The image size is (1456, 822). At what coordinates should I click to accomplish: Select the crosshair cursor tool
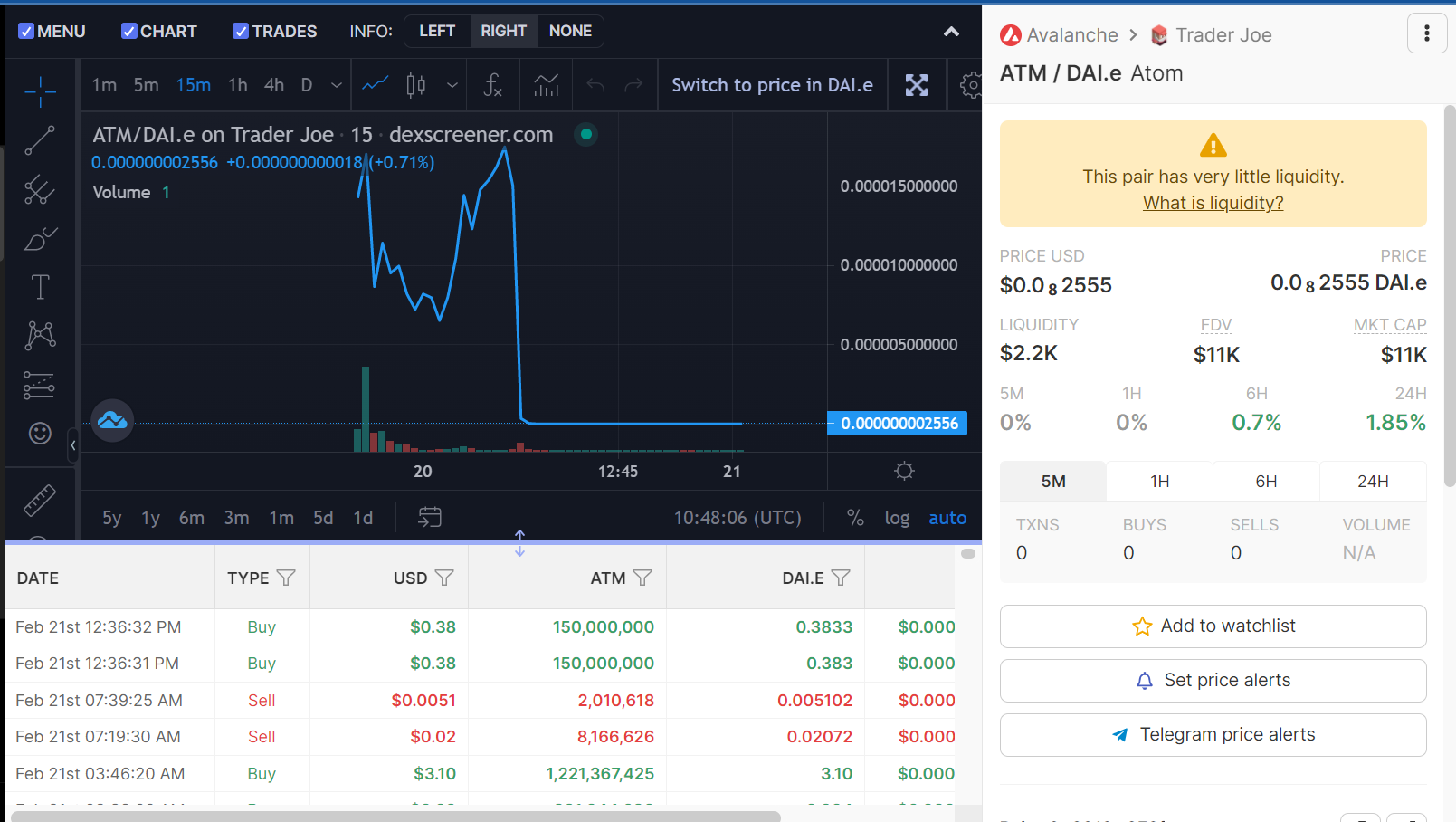40,91
